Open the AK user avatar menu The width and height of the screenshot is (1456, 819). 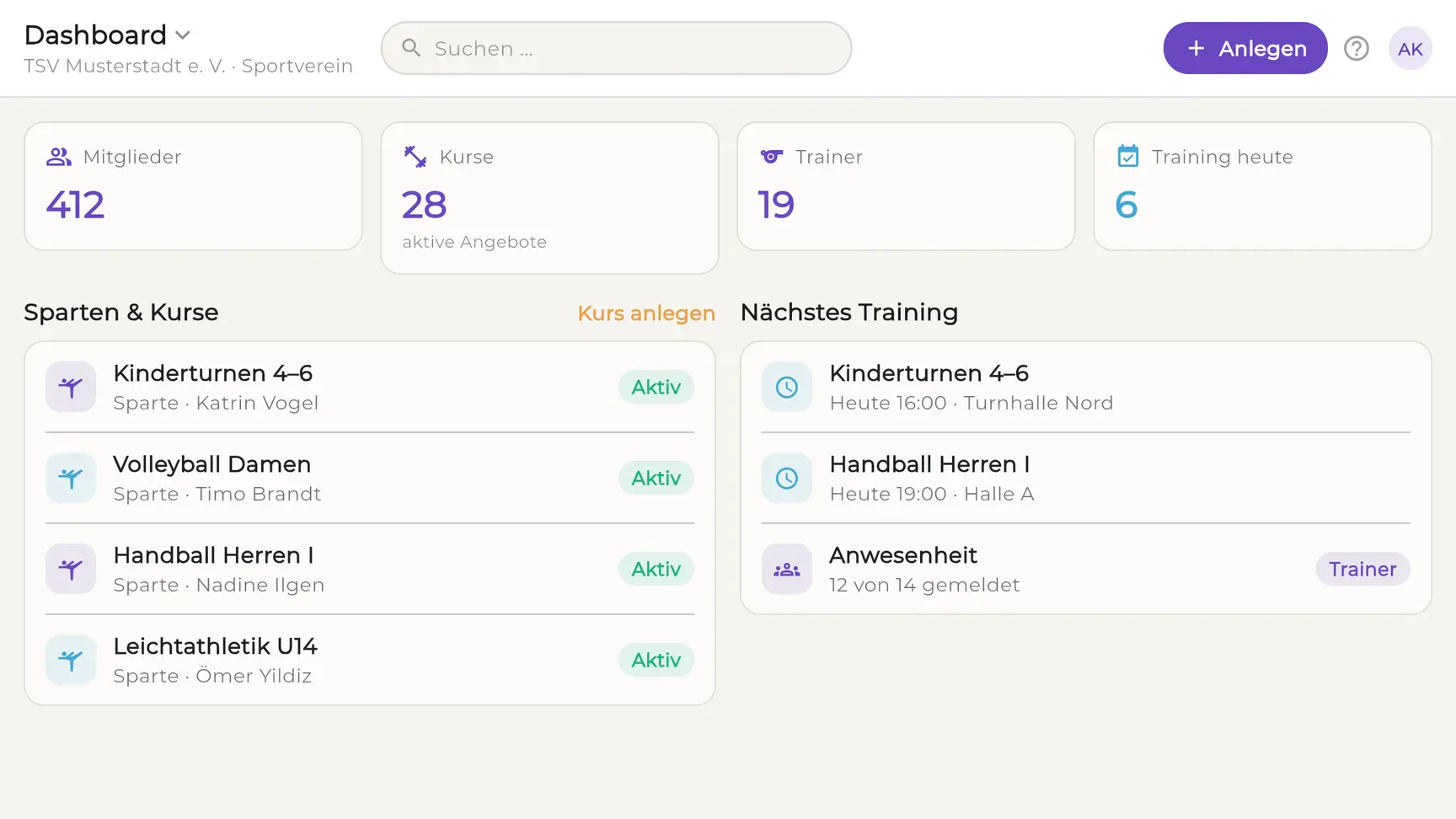click(x=1410, y=49)
